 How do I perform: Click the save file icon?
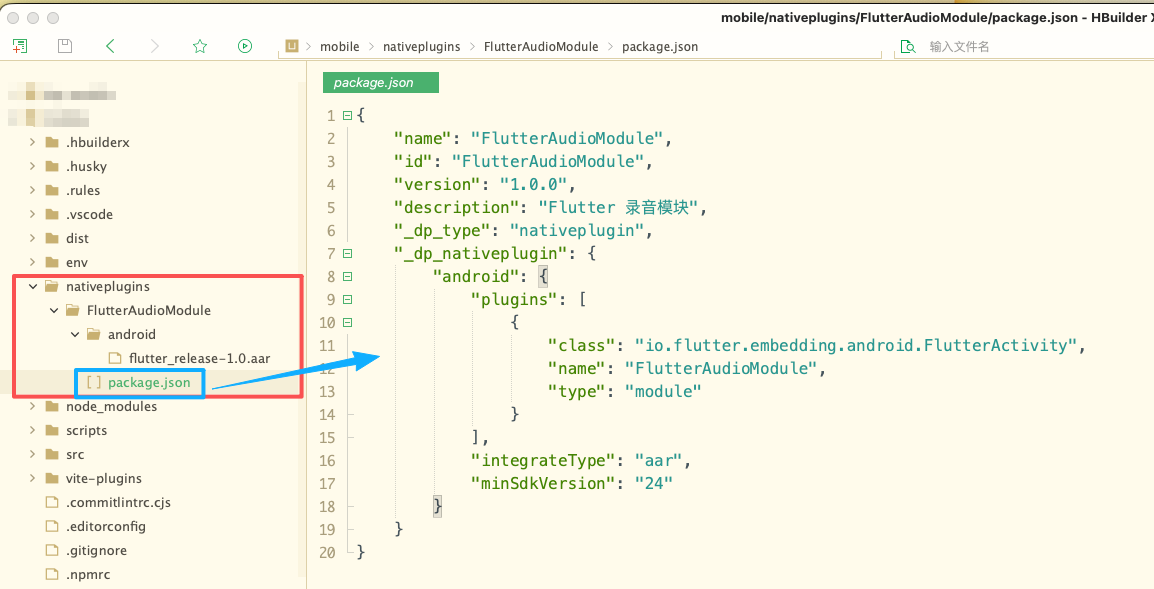tap(65, 46)
